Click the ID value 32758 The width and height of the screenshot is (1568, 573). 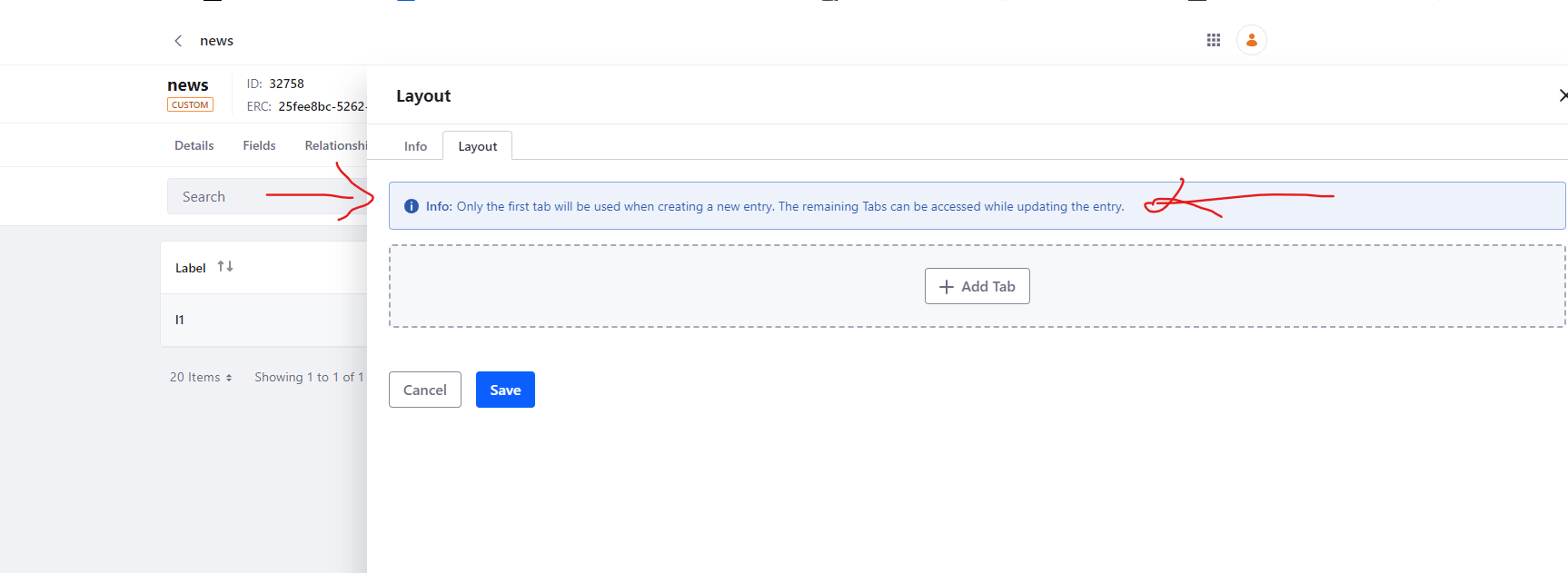[286, 84]
